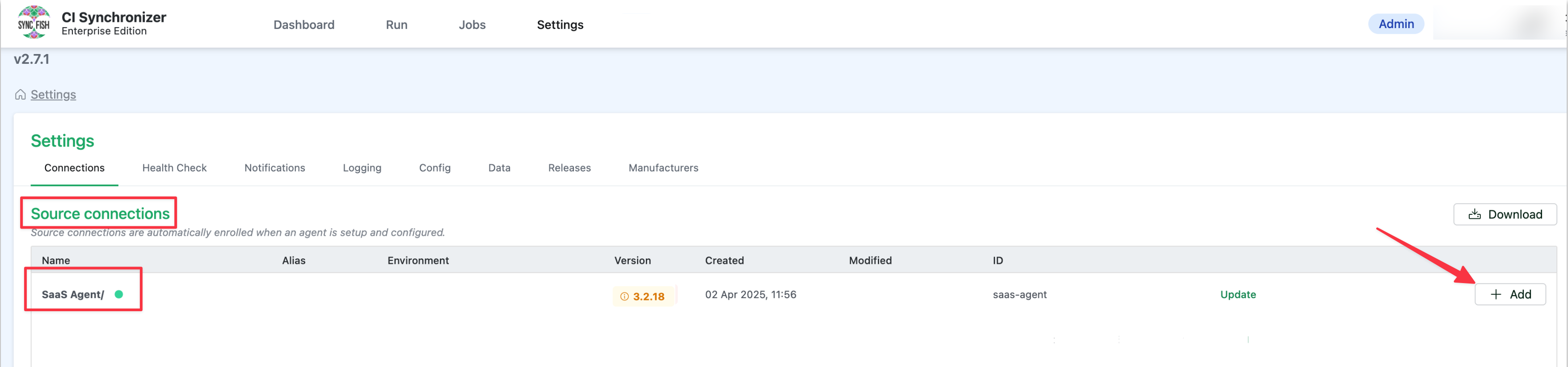The image size is (1568, 367).
Task: Click the CI Synchronizer title text
Action: pos(114,17)
